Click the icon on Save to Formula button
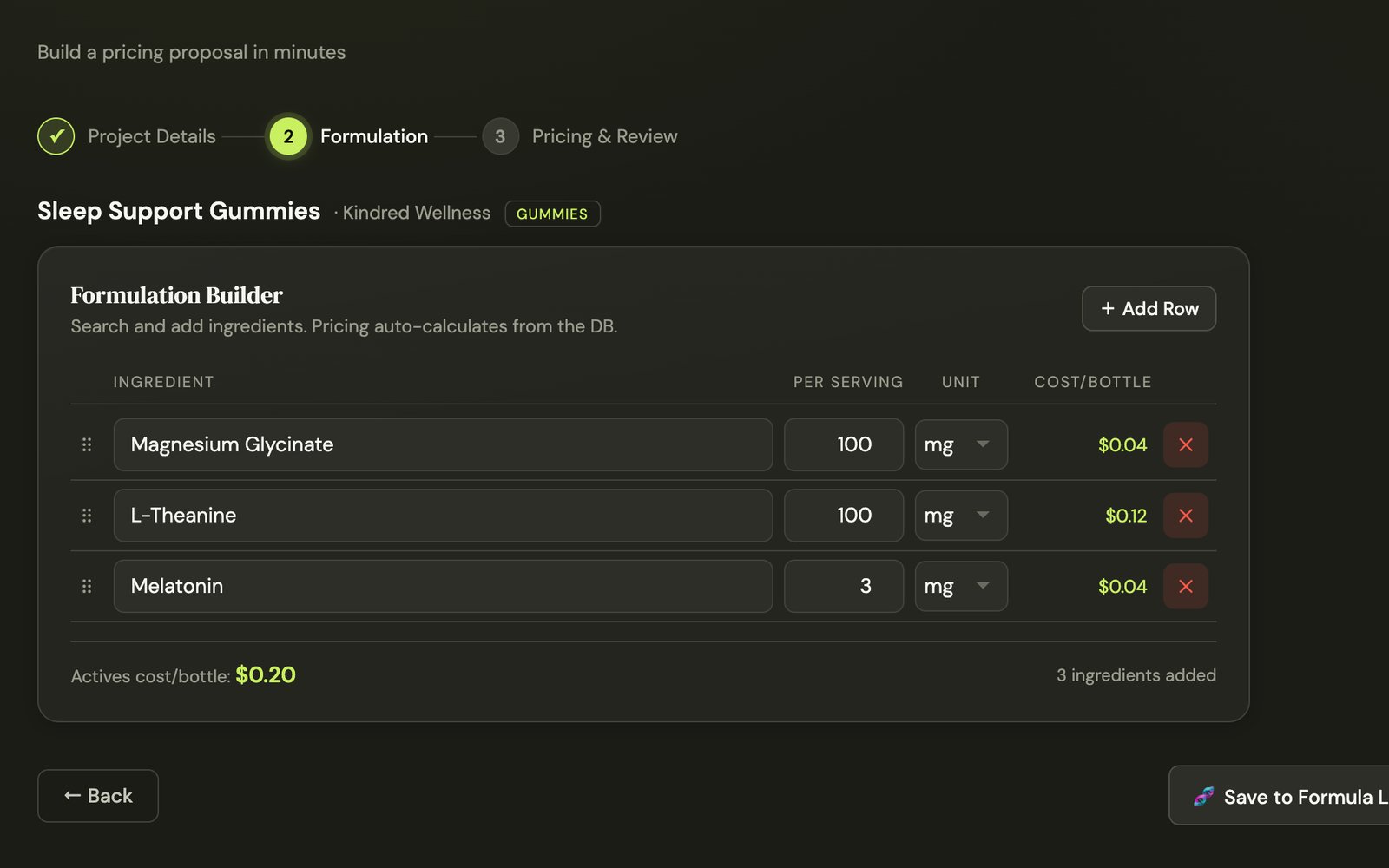Viewport: 1389px width, 868px height. [1203, 796]
